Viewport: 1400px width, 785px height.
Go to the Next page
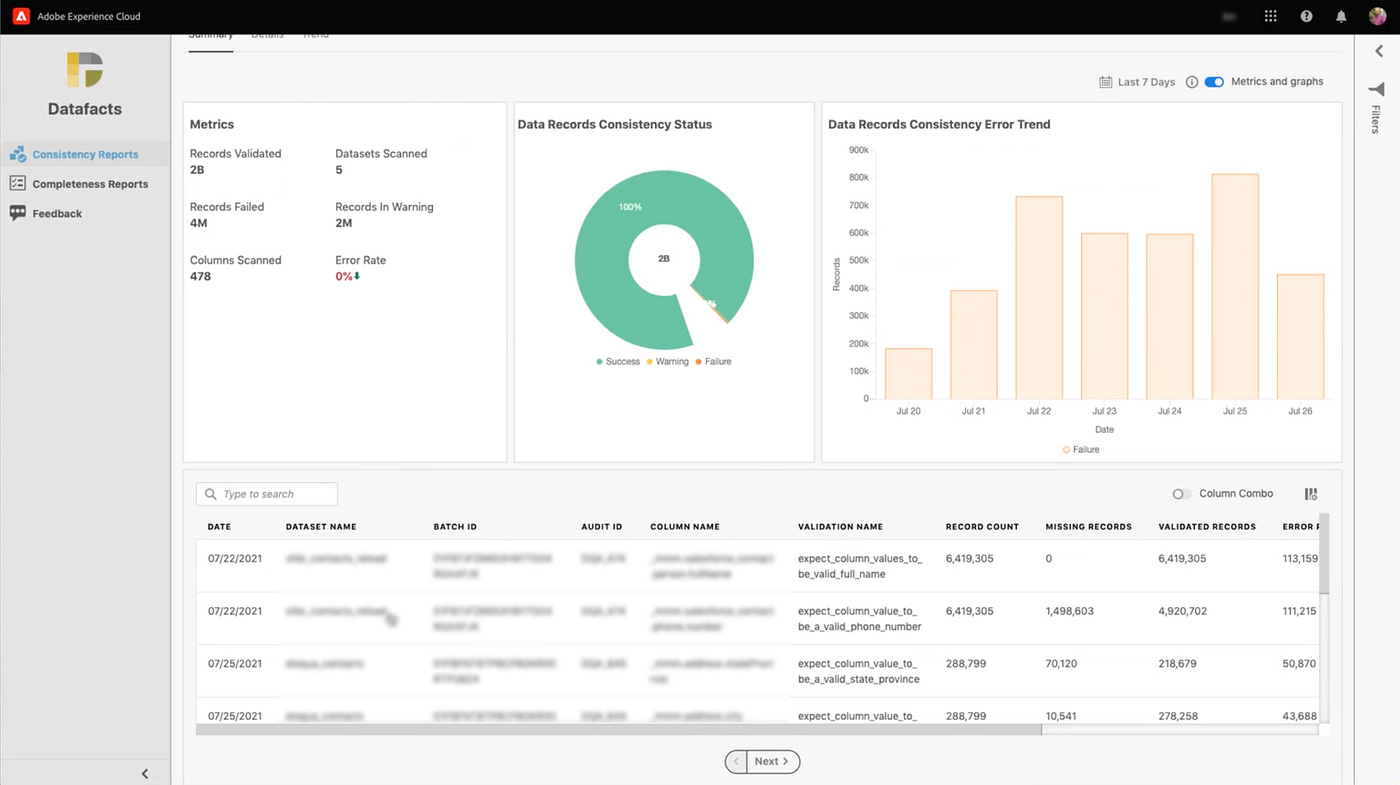coord(775,762)
